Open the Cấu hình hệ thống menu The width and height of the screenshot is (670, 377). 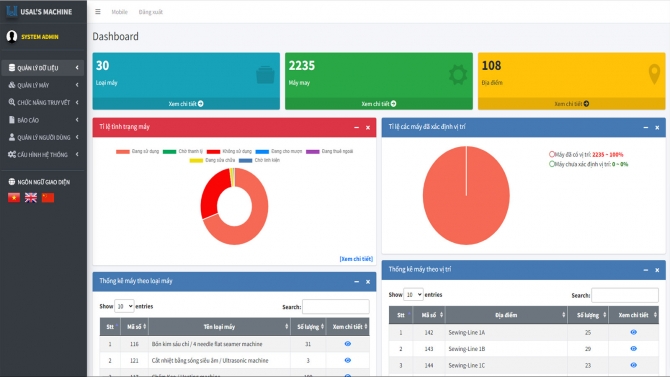43,154
